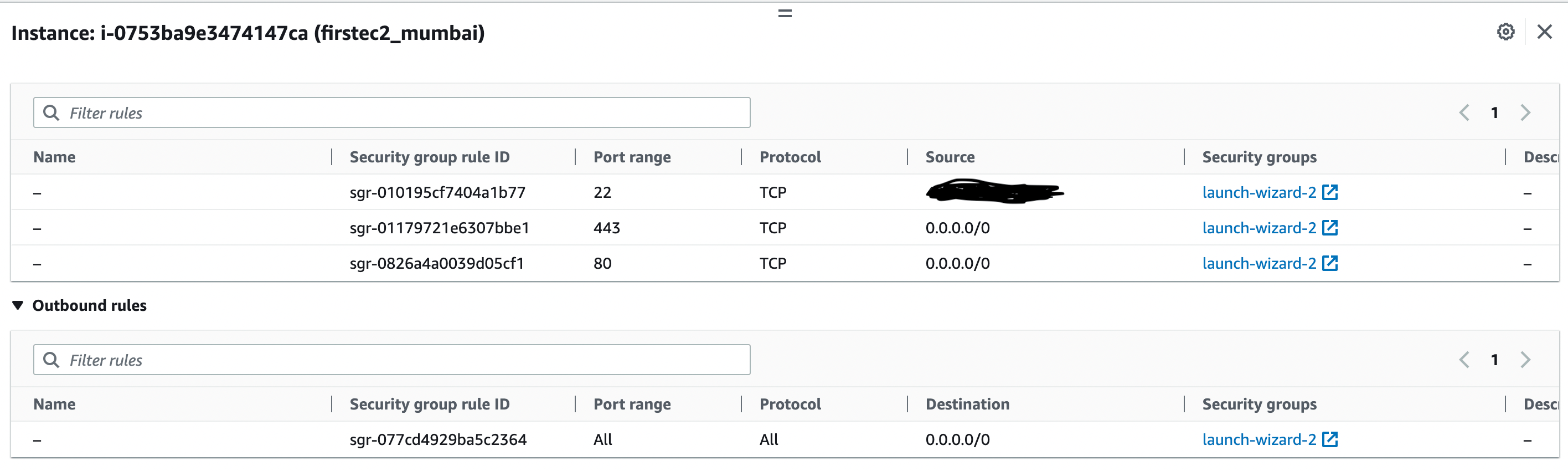Screen dimensions: 1568x471
Task: Collapse the Outbound rules section
Action: pos(18,305)
